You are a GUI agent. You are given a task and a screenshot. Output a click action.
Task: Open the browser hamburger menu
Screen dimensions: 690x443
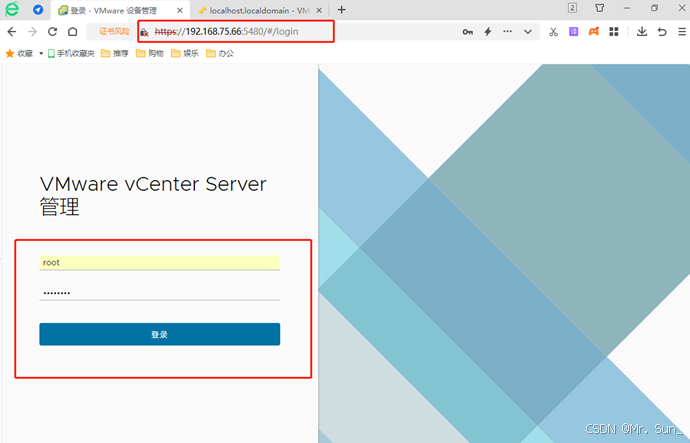point(682,32)
